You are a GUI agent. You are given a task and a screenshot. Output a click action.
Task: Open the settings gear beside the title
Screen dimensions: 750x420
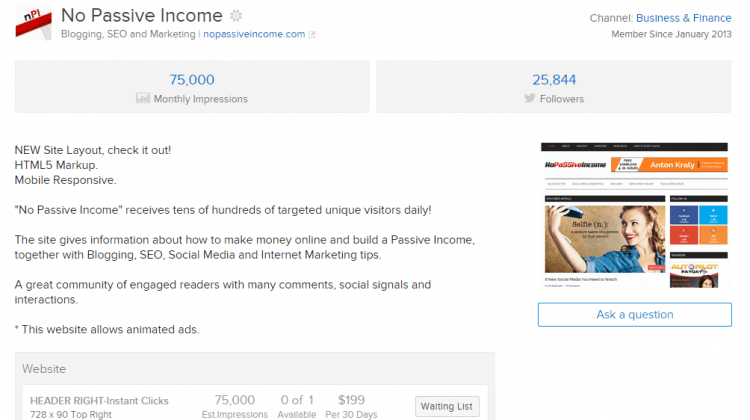pyautogui.click(x=236, y=16)
